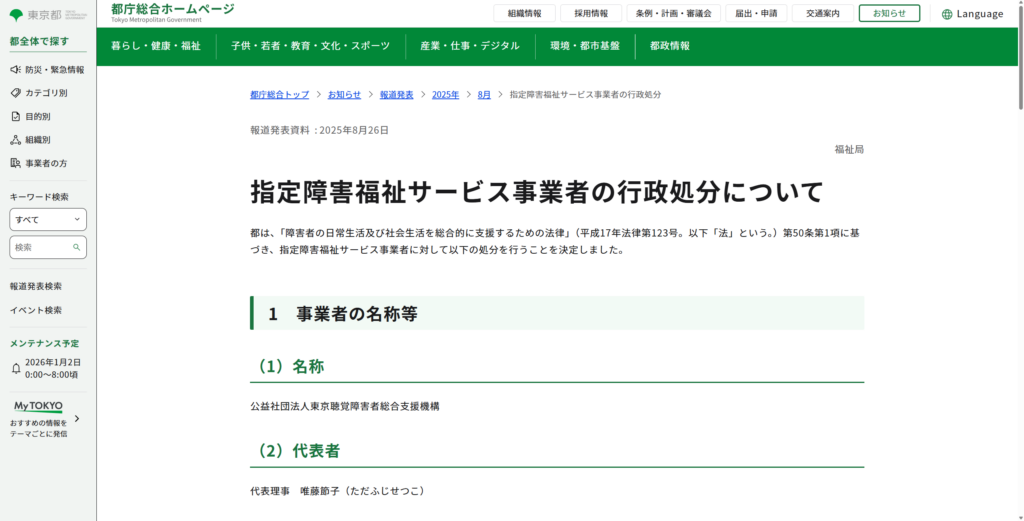
Task: Open the 暮らし・健康・福祉 navigation menu
Action: 156,46
